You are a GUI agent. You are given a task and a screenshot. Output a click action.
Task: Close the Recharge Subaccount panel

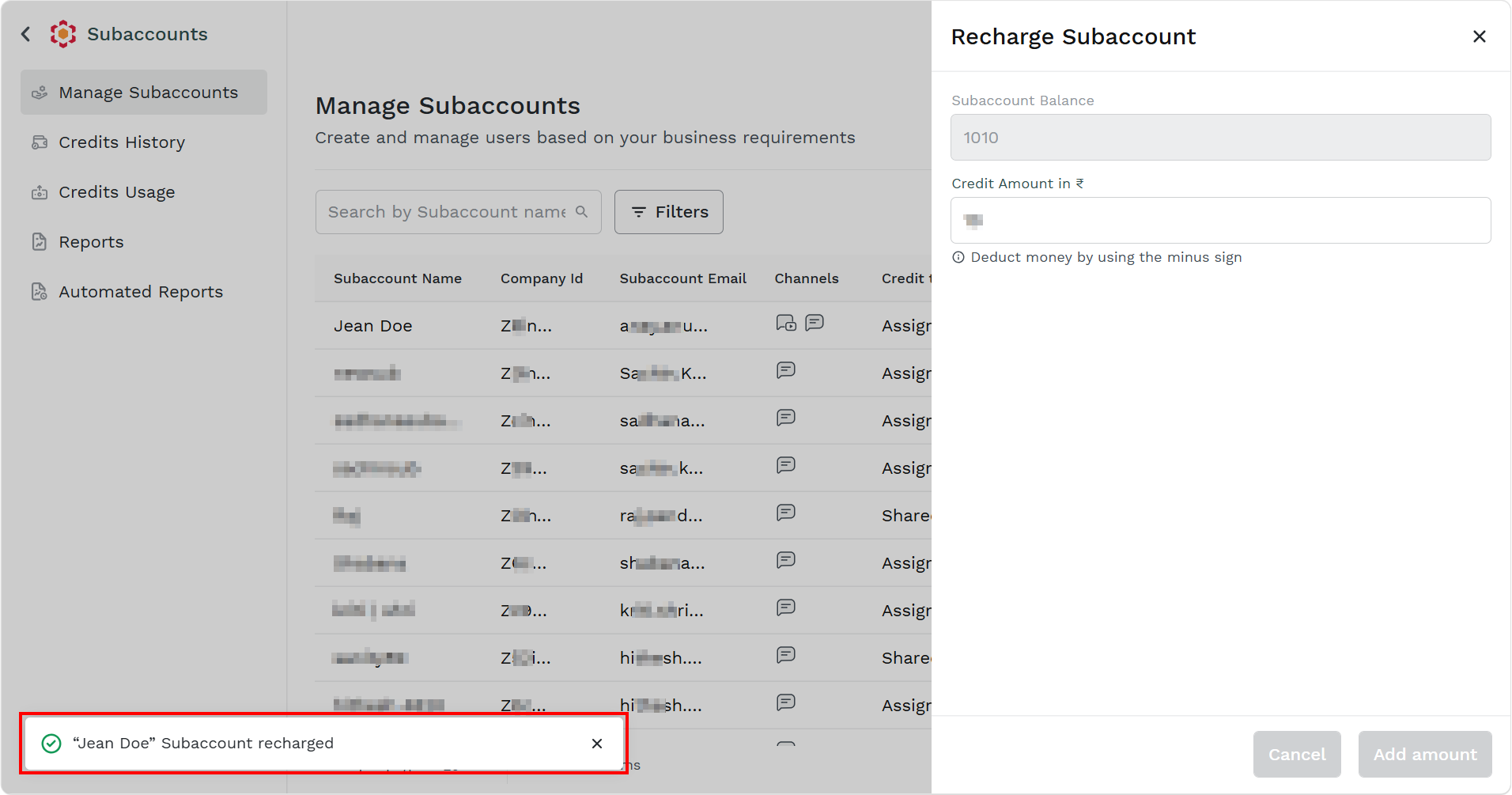tap(1480, 36)
